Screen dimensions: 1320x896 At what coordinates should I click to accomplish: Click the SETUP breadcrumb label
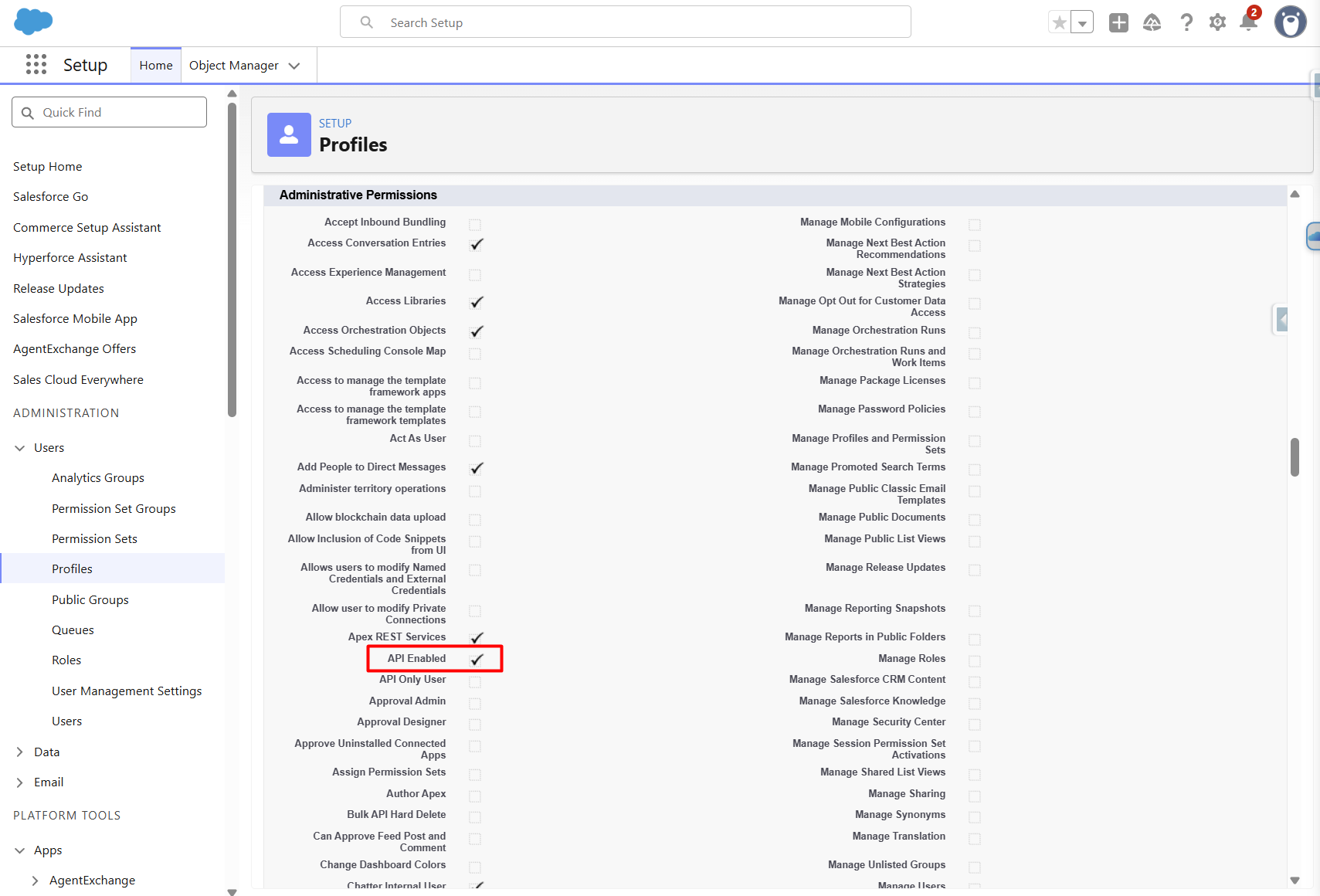tap(335, 124)
